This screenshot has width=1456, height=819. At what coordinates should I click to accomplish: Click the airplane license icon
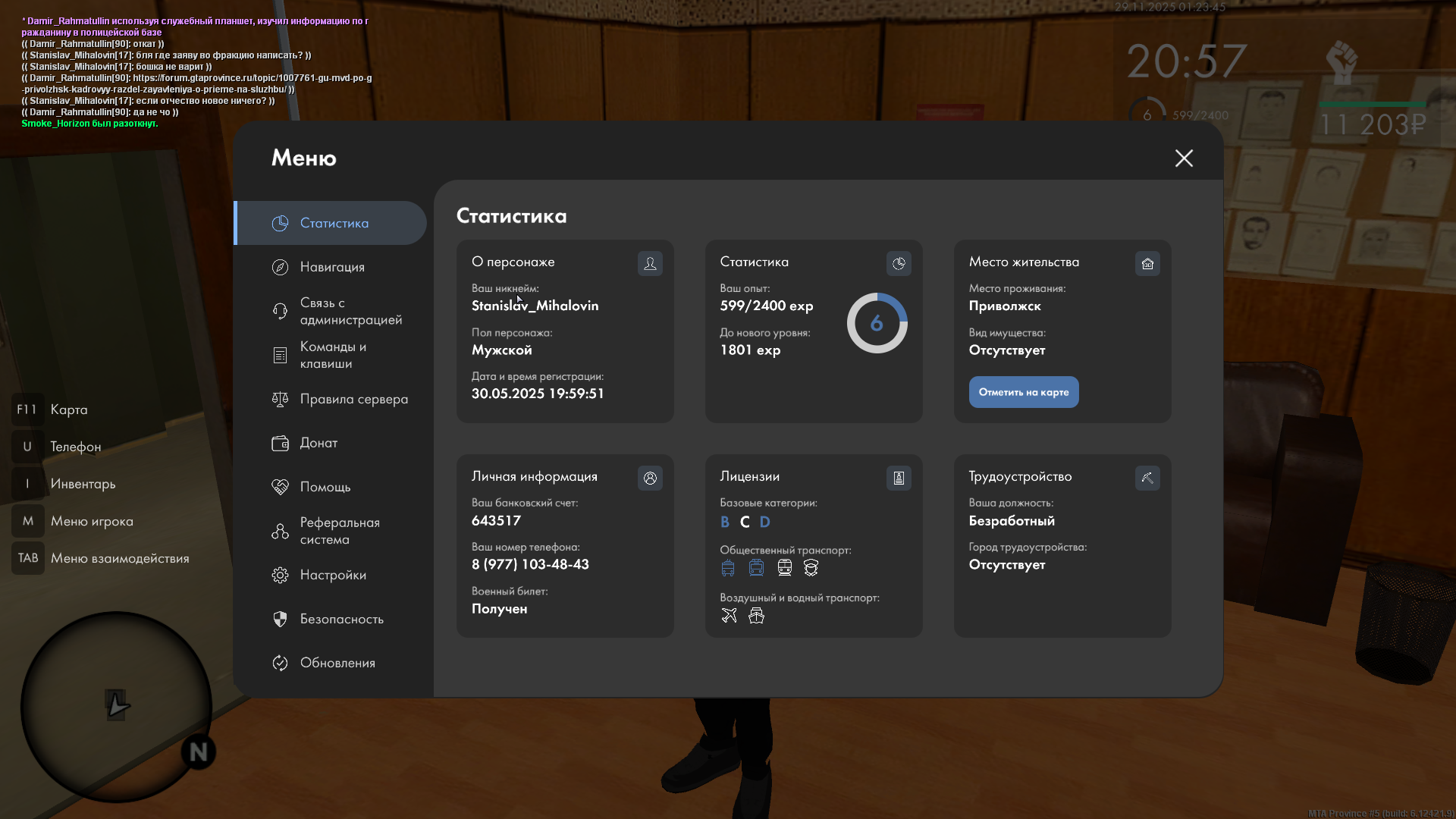pyautogui.click(x=729, y=615)
